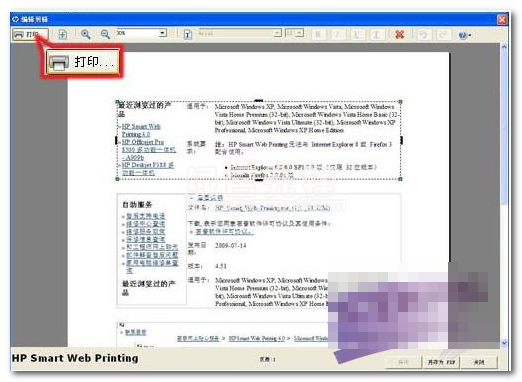Toggle underline formatting
The width and height of the screenshot is (522, 382).
pos(357,34)
